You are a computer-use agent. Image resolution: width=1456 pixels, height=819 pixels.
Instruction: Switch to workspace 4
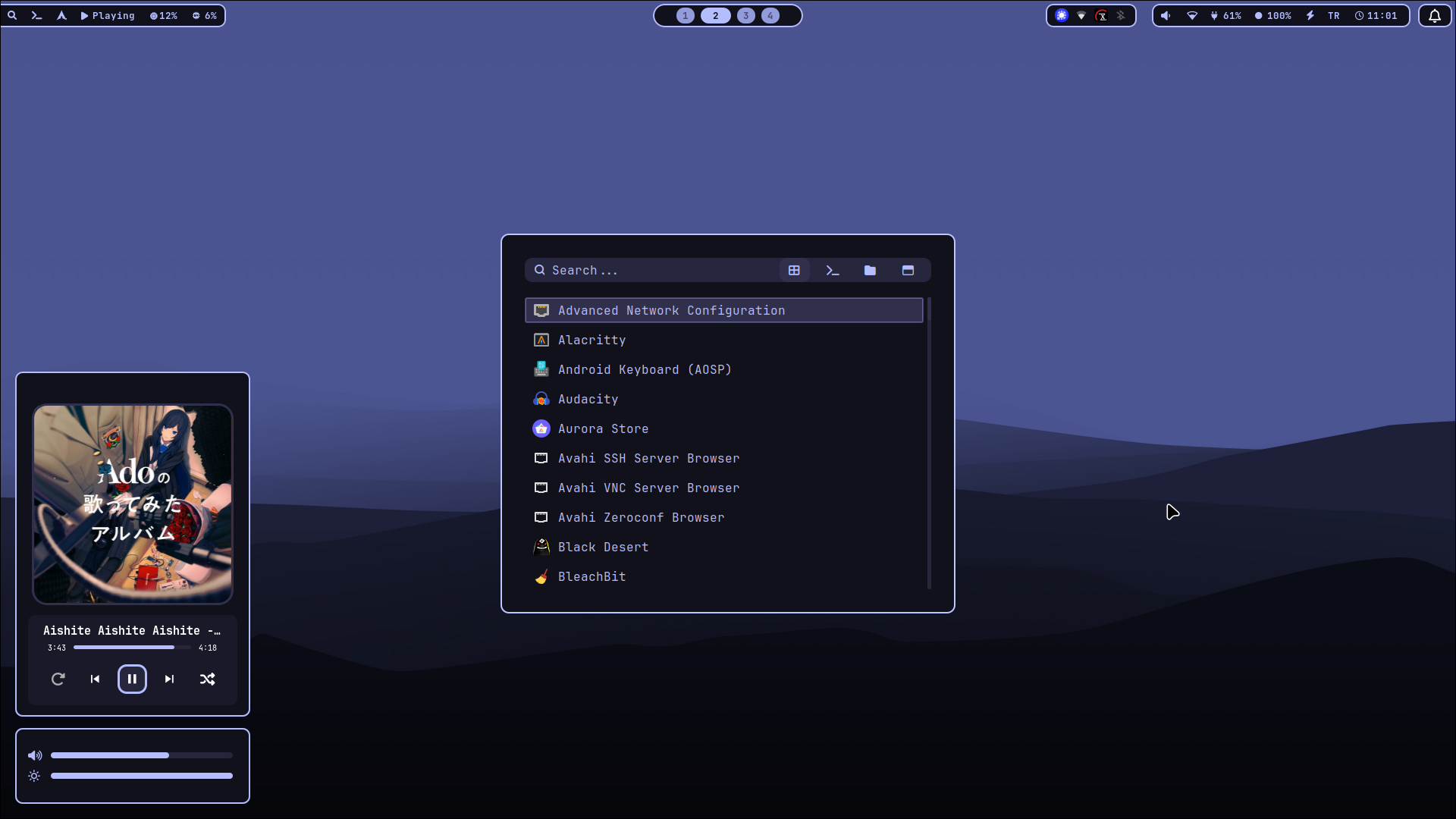pos(770,15)
